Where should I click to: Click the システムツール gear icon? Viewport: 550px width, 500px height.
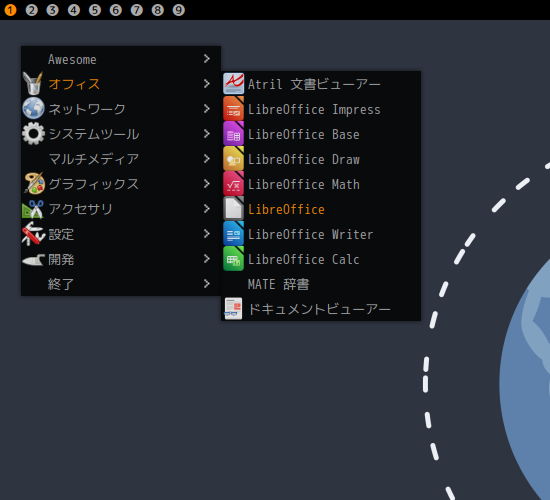point(33,134)
